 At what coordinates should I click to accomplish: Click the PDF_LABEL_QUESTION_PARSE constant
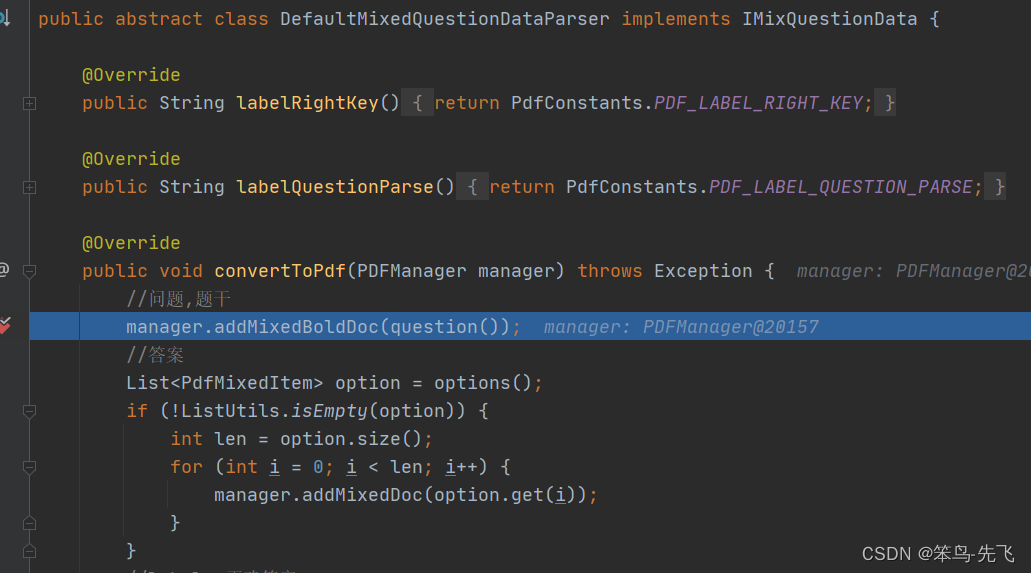[x=840, y=187]
